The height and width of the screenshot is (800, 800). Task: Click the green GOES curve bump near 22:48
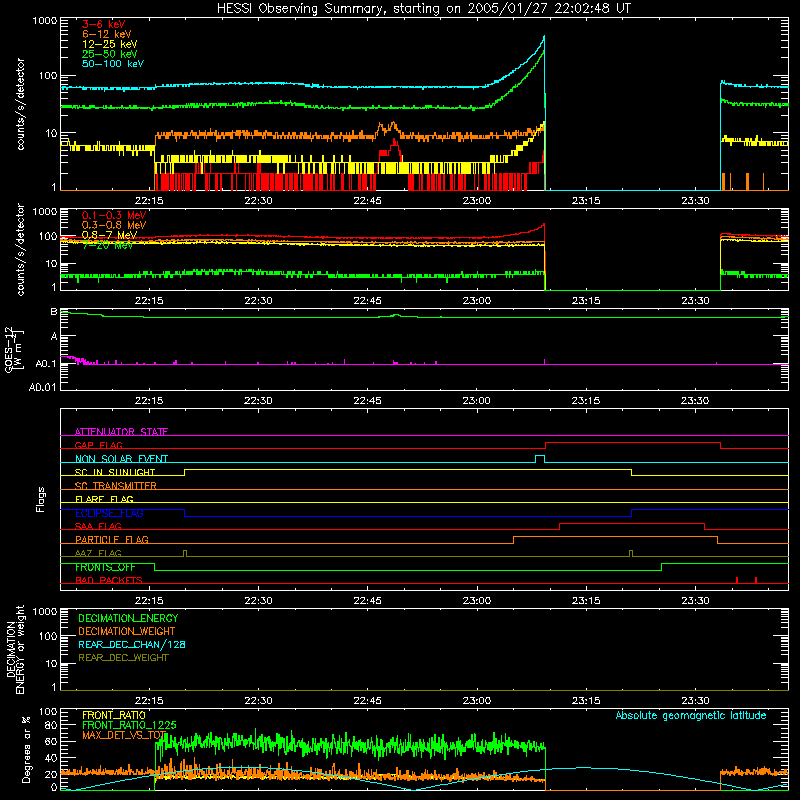pyautogui.click(x=396, y=316)
